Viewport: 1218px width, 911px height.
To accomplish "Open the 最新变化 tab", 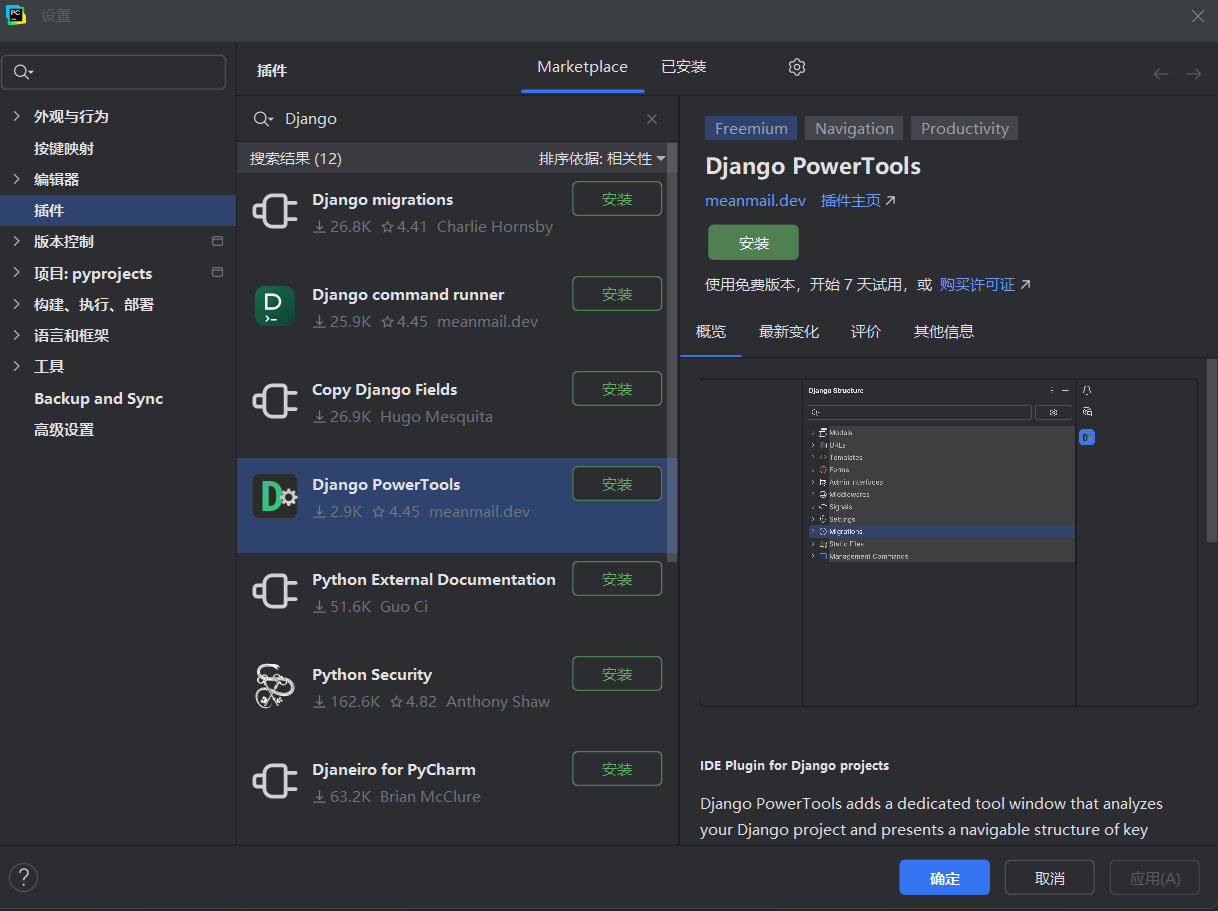I will (x=789, y=332).
